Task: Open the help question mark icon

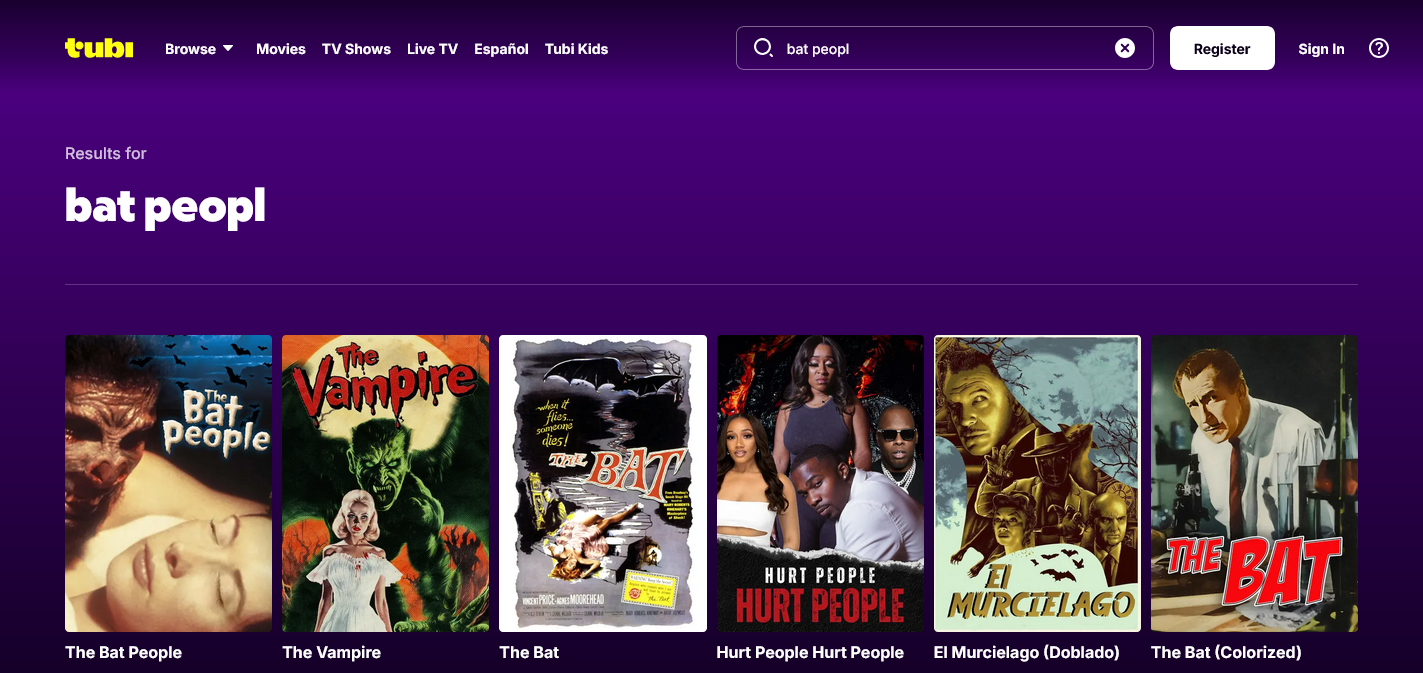Action: pyautogui.click(x=1379, y=48)
